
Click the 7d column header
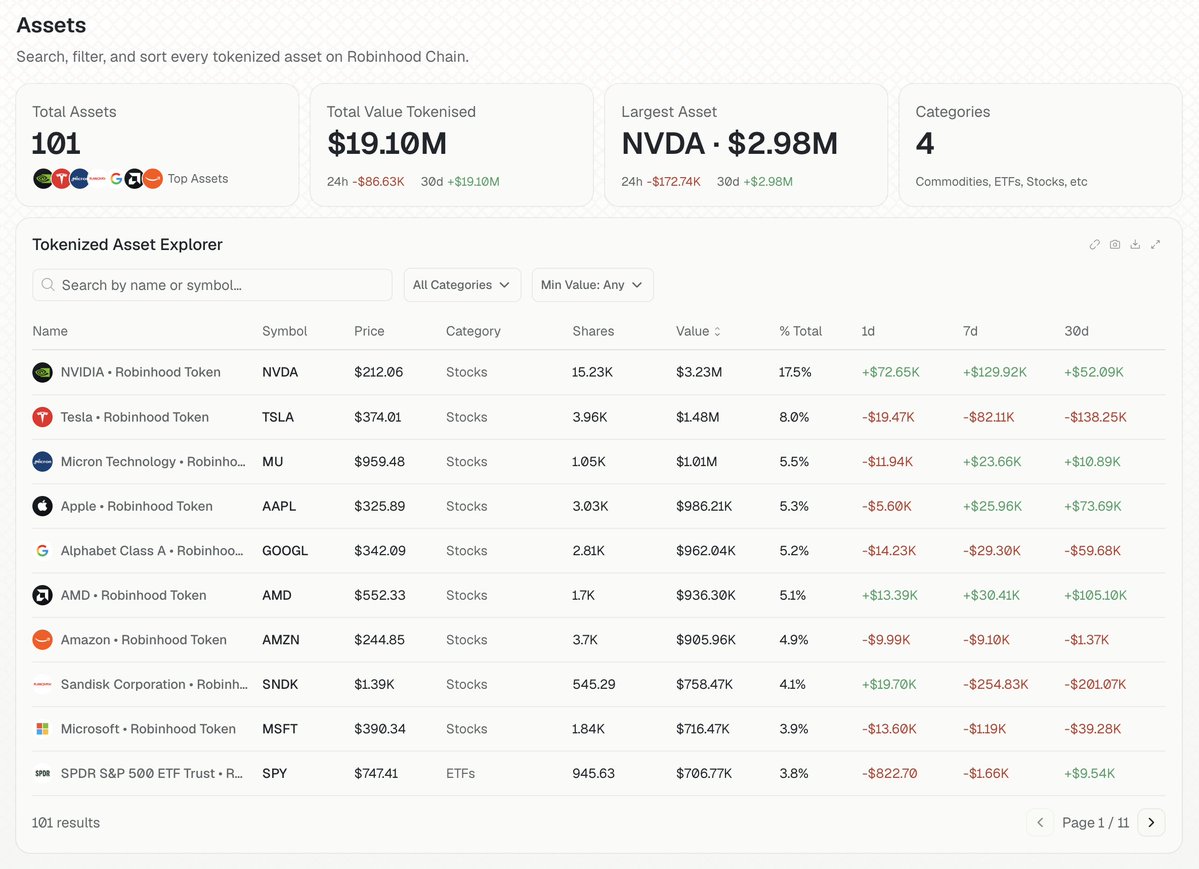970,331
